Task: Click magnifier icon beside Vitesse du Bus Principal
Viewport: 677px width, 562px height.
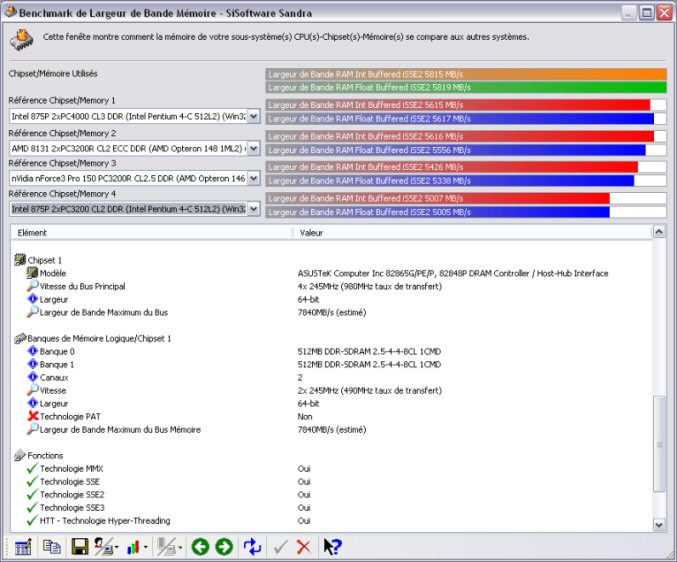Action: point(32,285)
